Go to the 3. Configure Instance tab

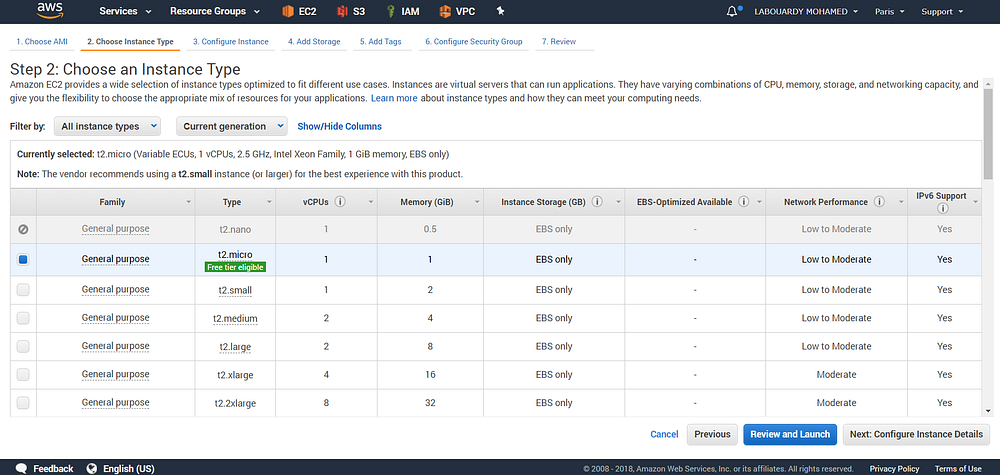[230, 42]
